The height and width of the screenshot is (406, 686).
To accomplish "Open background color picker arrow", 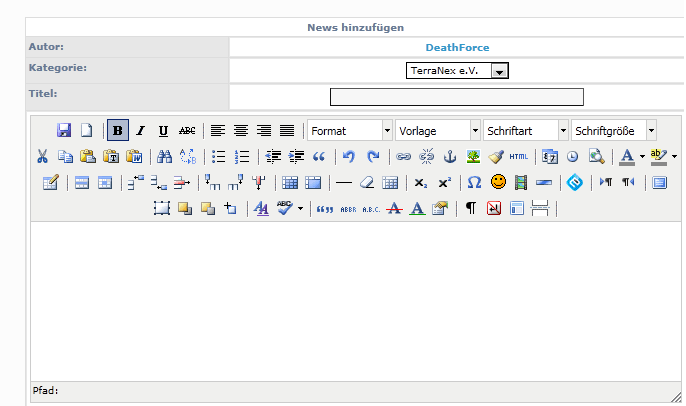I will coord(674,156).
